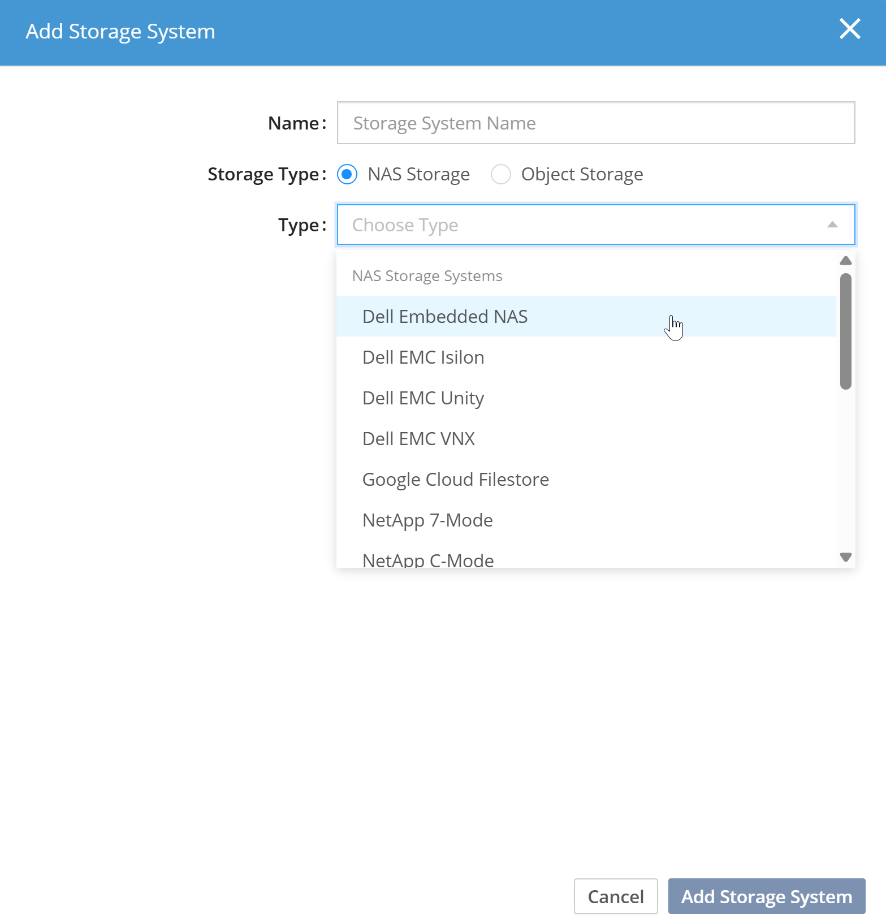Screen dimensions: 886x923
Task: Choose Dell Embedded NAS from the list
Action: pyautogui.click(x=586, y=317)
